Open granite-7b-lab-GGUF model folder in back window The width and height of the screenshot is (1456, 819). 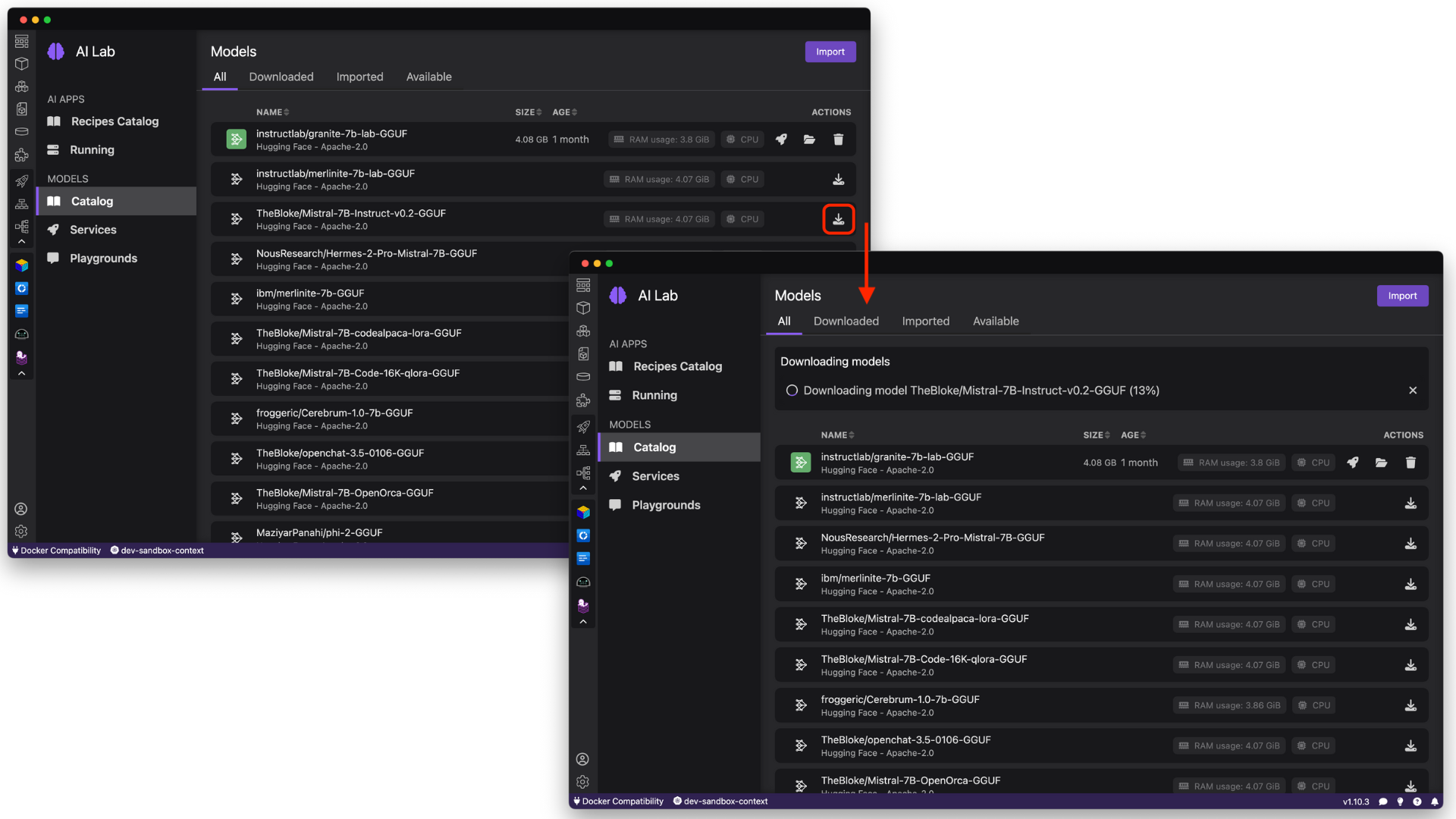click(809, 140)
